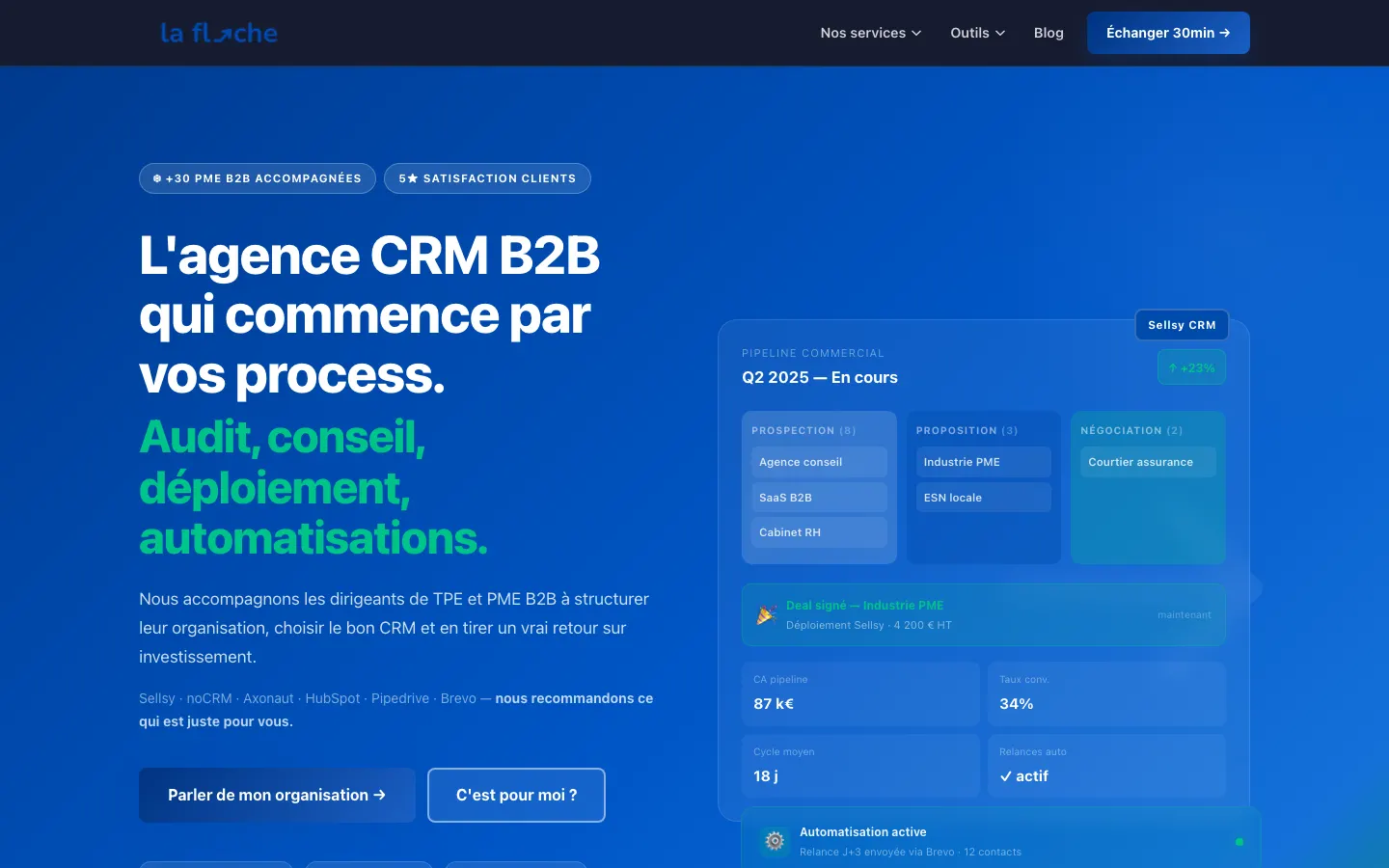Click the Q2 2025 — En cours heading
The image size is (1389, 868).
[x=820, y=377]
